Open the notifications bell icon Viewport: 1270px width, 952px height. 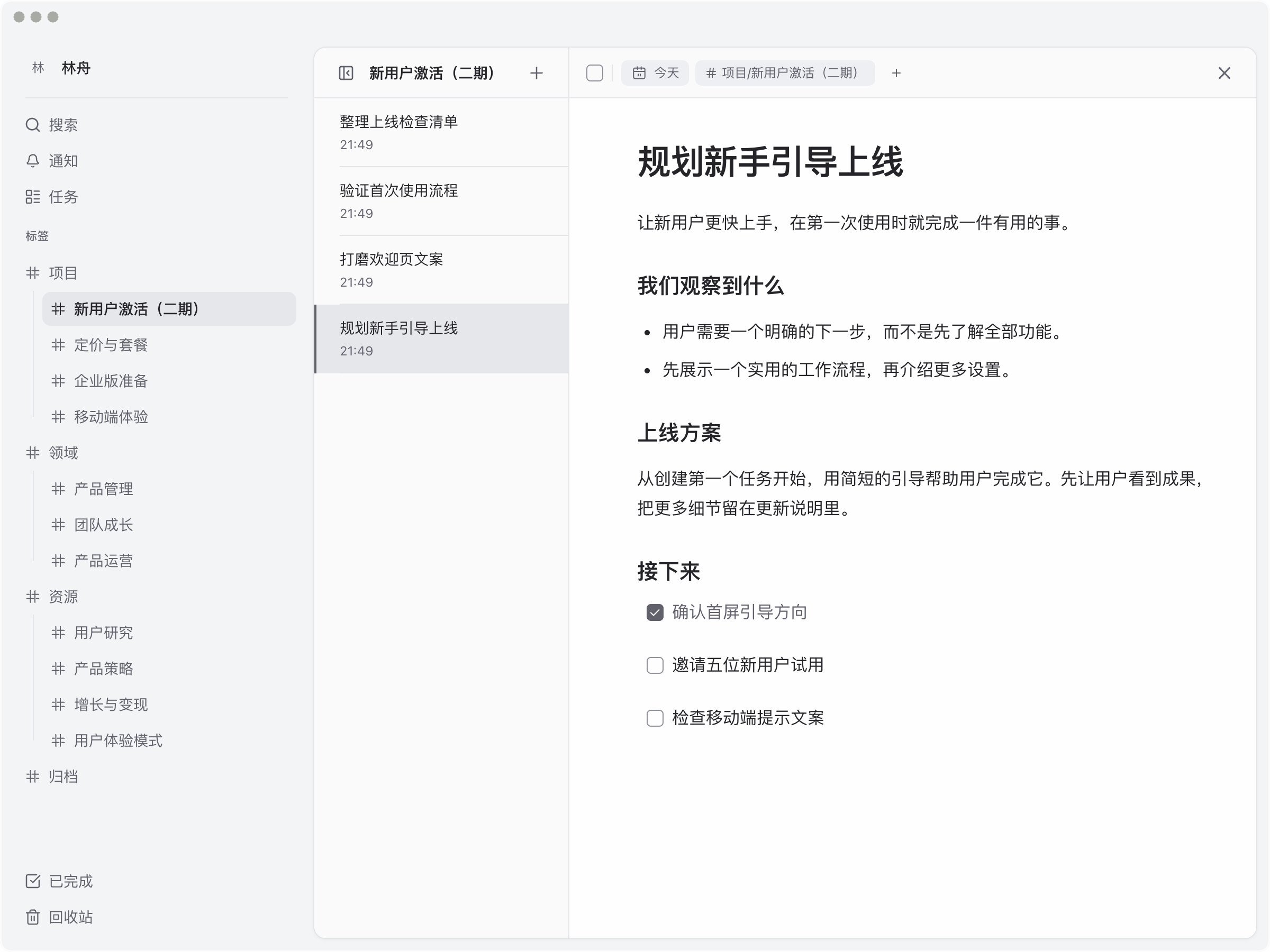[x=33, y=161]
